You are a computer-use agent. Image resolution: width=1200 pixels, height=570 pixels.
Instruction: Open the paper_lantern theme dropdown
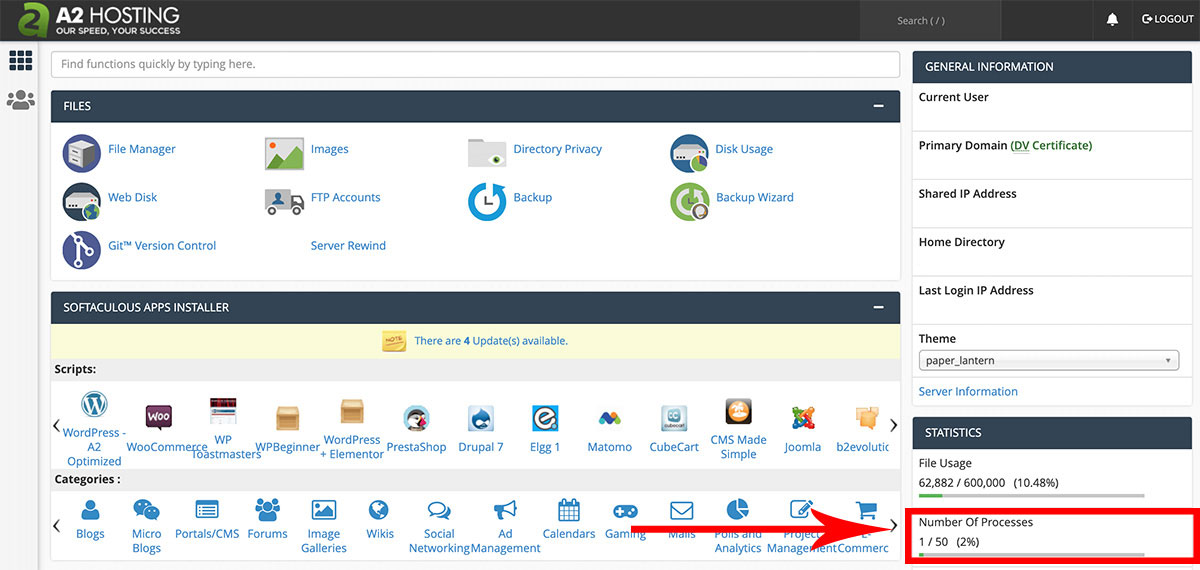click(x=1049, y=361)
